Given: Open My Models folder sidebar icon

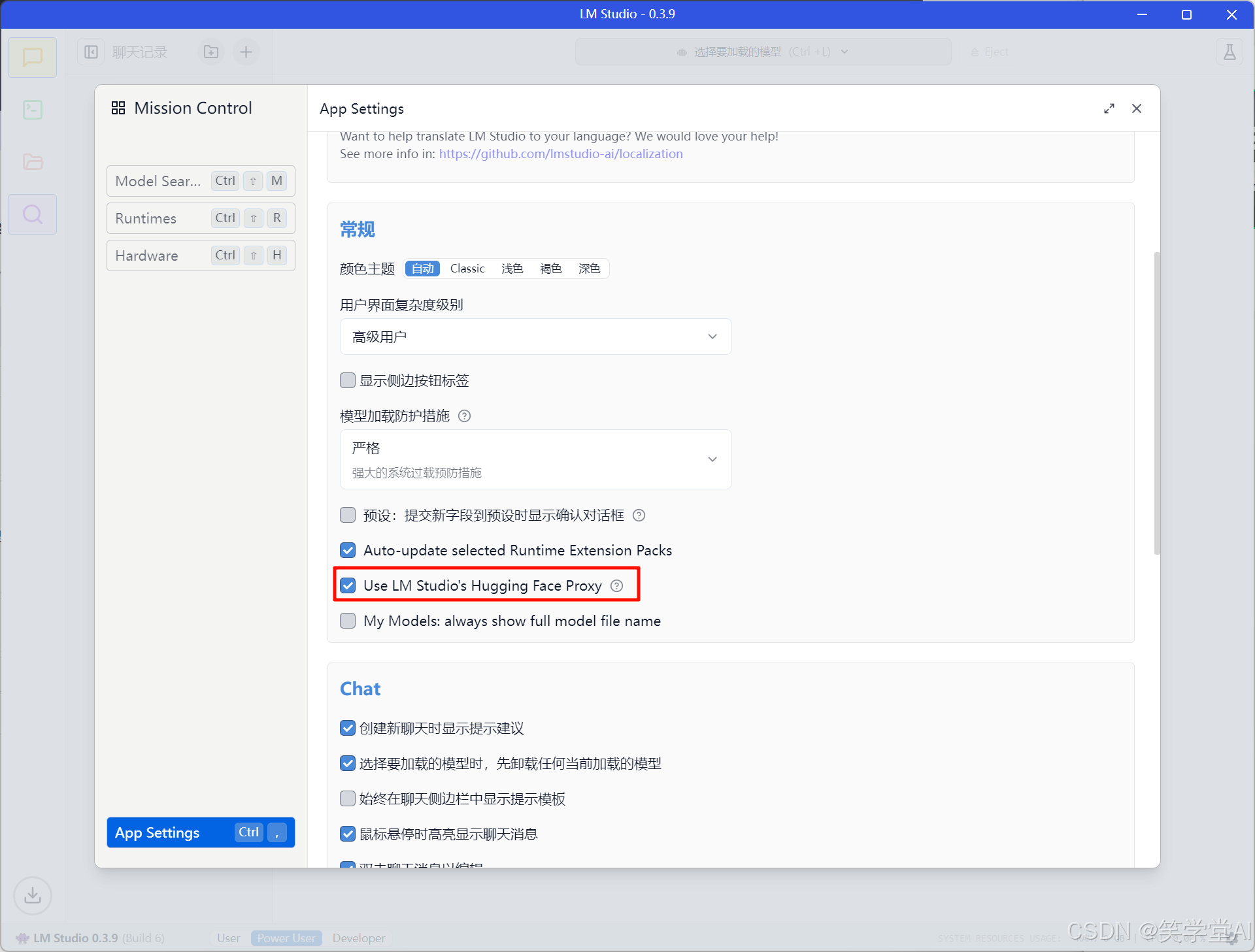Looking at the screenshot, I should click(x=32, y=161).
